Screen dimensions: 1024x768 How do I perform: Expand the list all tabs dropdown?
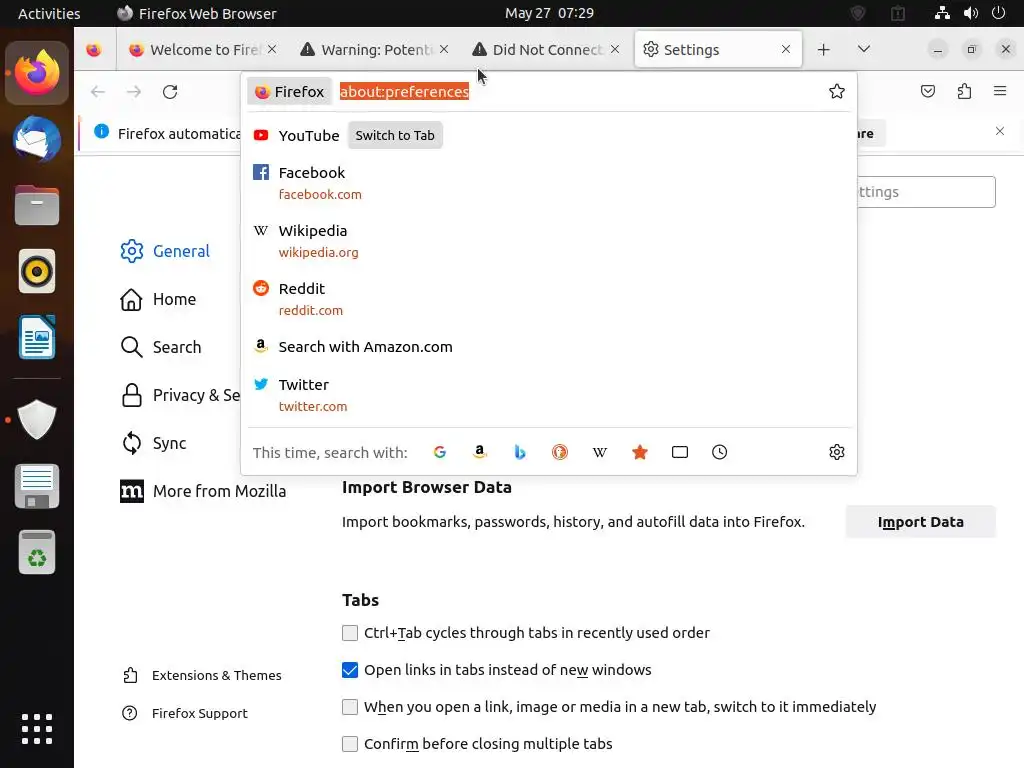(x=863, y=49)
